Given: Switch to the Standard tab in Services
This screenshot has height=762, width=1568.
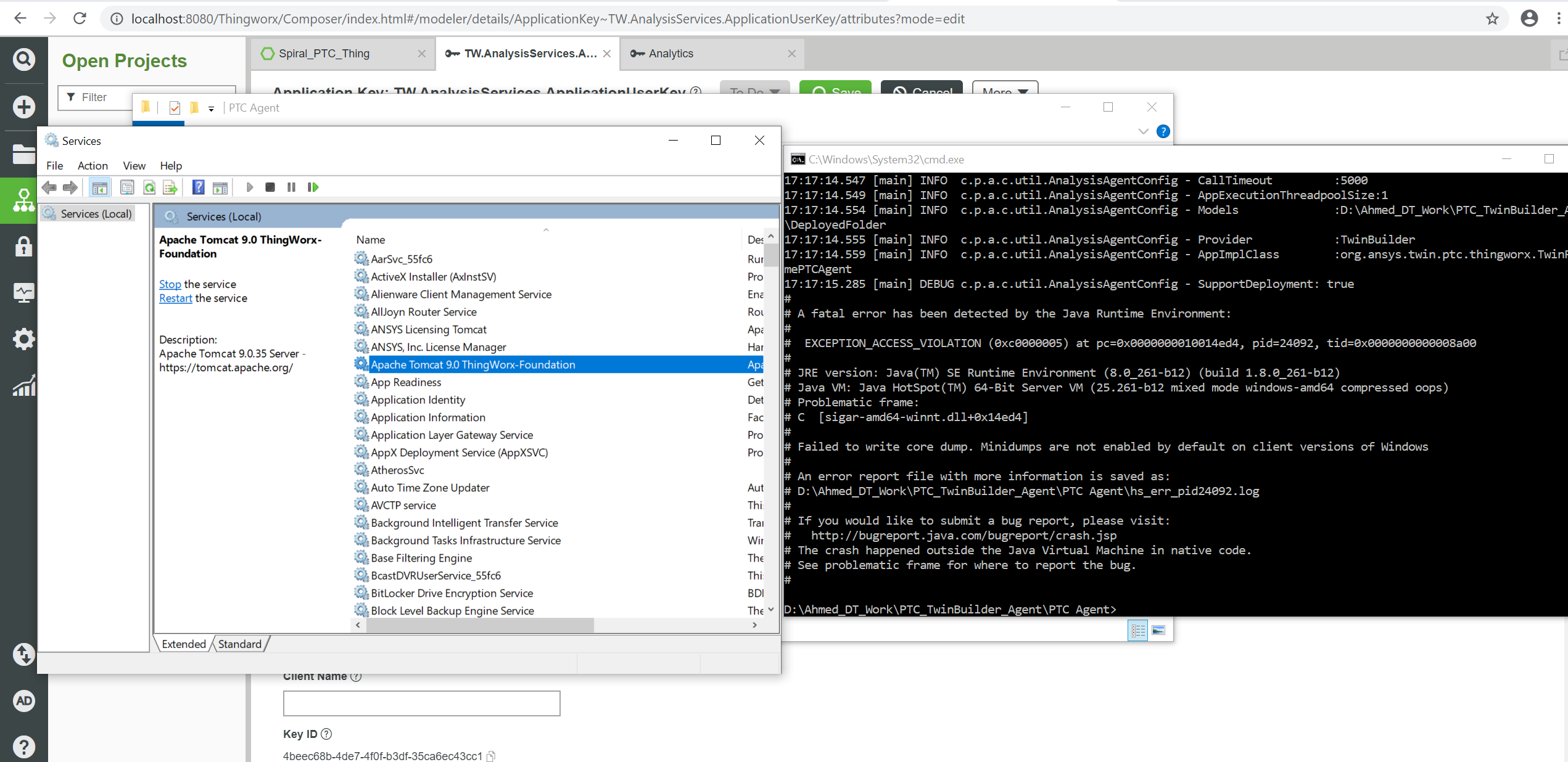Looking at the screenshot, I should tap(240, 644).
